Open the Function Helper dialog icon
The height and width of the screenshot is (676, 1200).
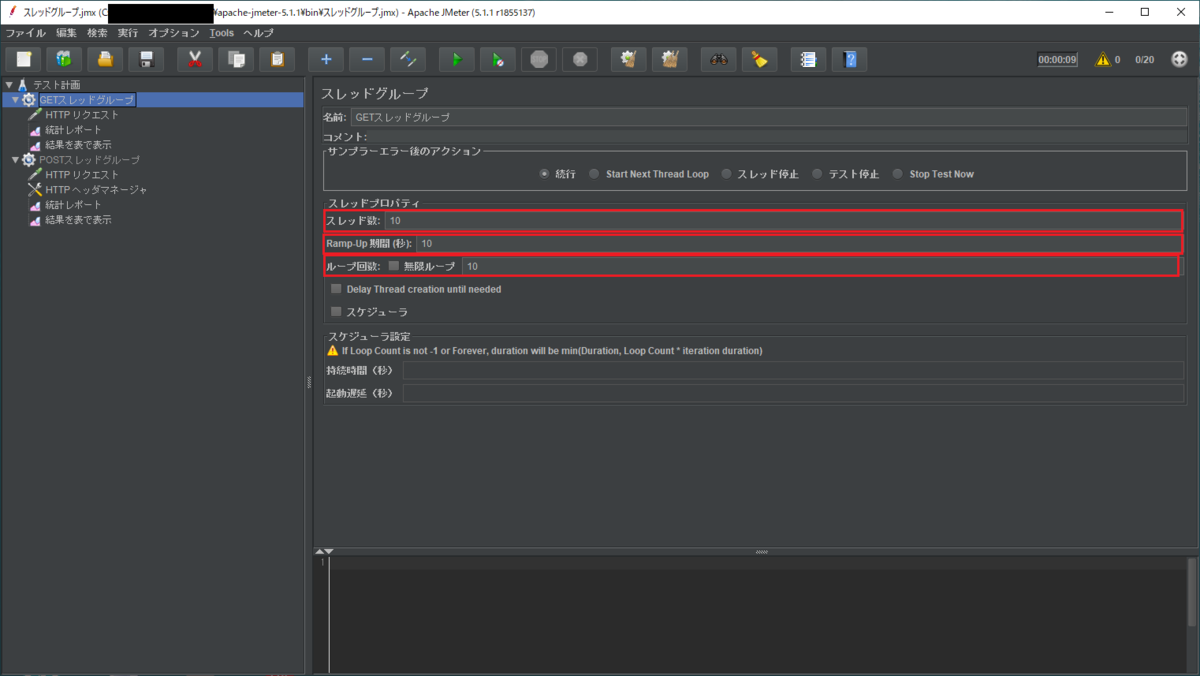[x=808, y=59]
